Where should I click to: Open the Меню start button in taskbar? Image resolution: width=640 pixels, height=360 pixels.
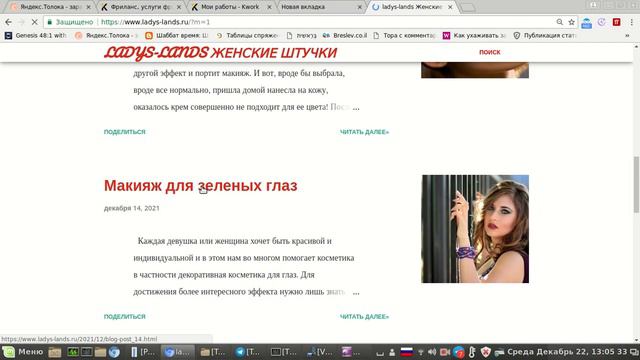[x=23, y=351]
